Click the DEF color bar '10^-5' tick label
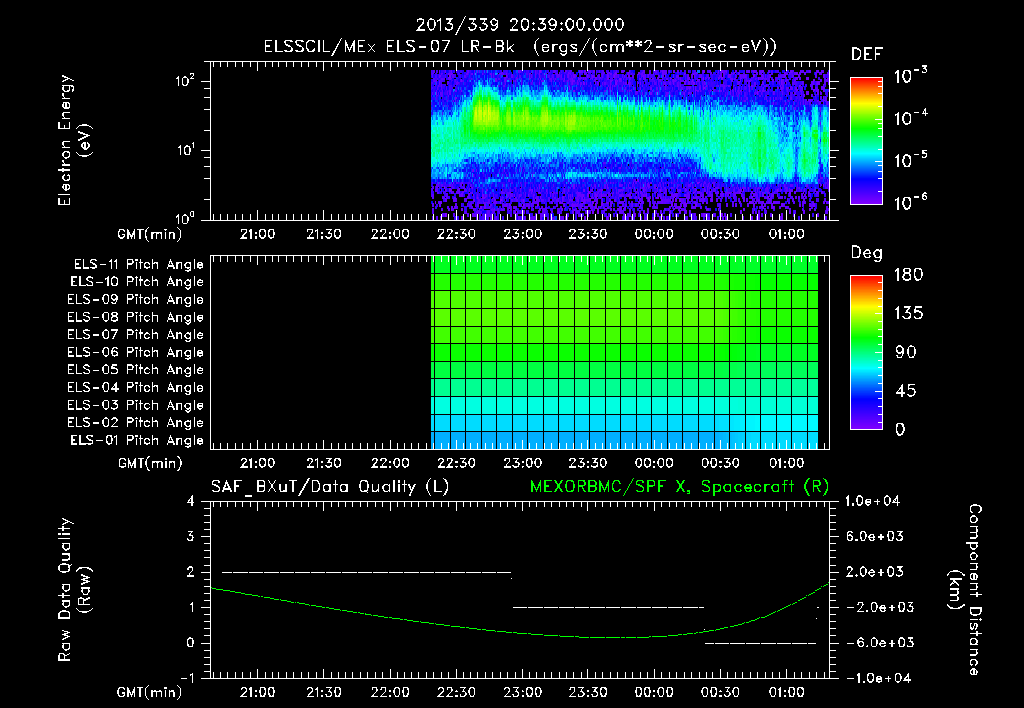This screenshot has width=1024, height=708. [910, 160]
